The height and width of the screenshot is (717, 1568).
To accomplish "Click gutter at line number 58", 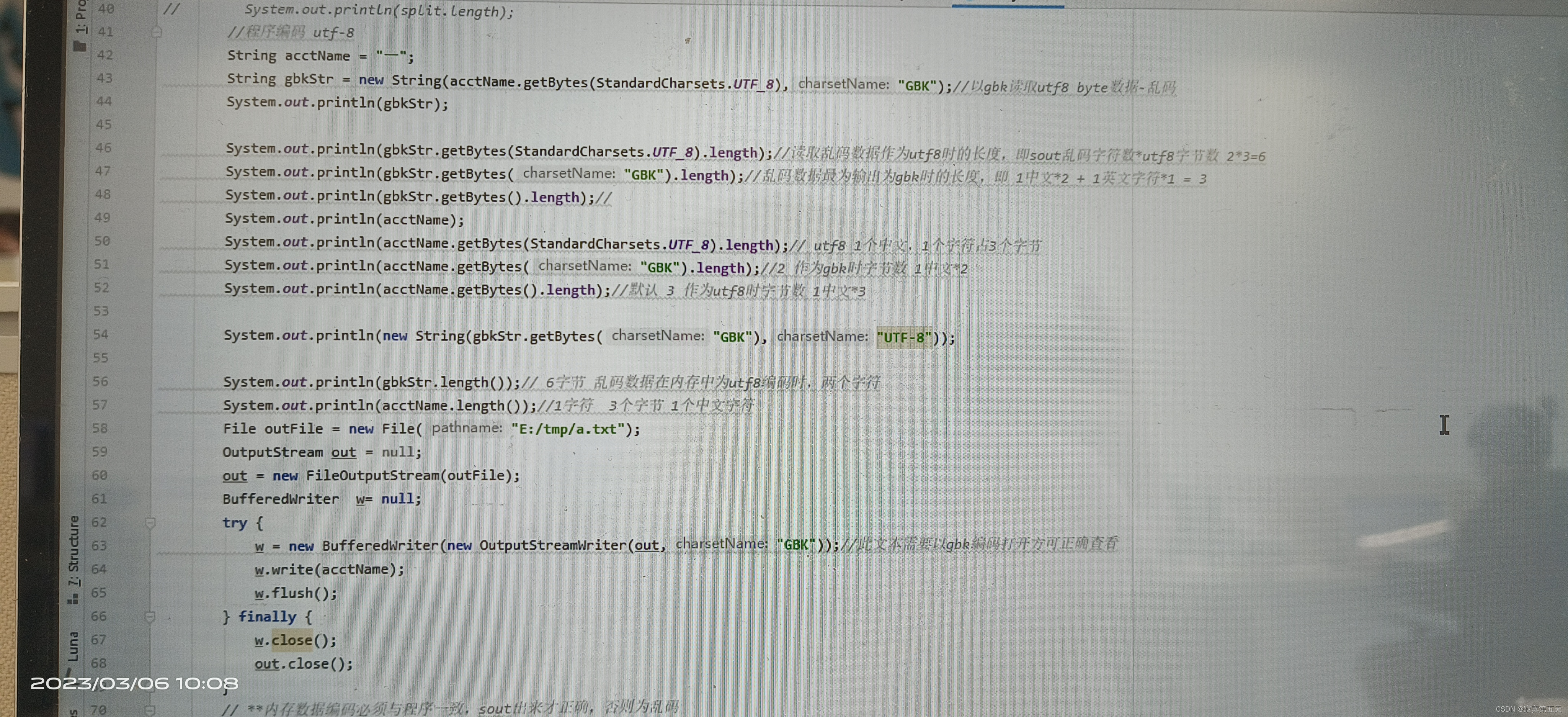I will coord(100,428).
